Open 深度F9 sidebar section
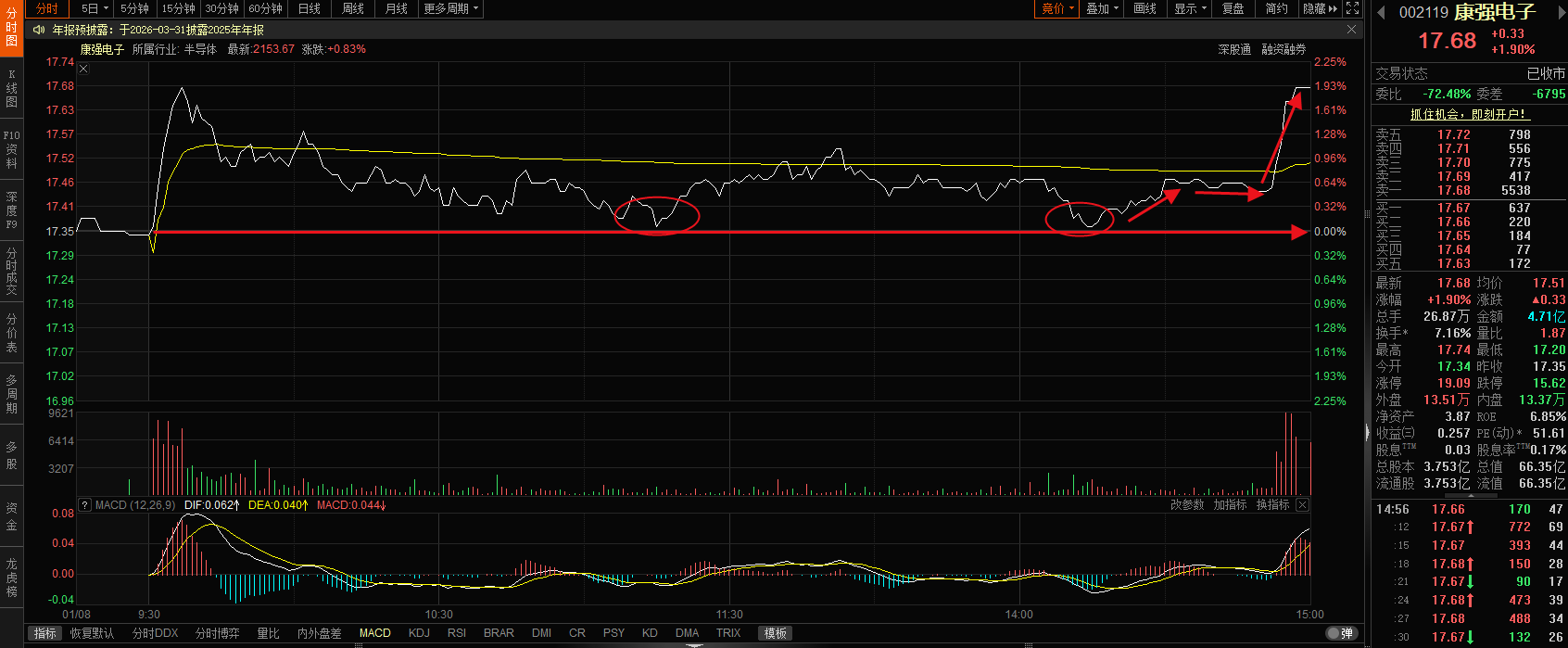The width and height of the screenshot is (1568, 648). pos(11,210)
